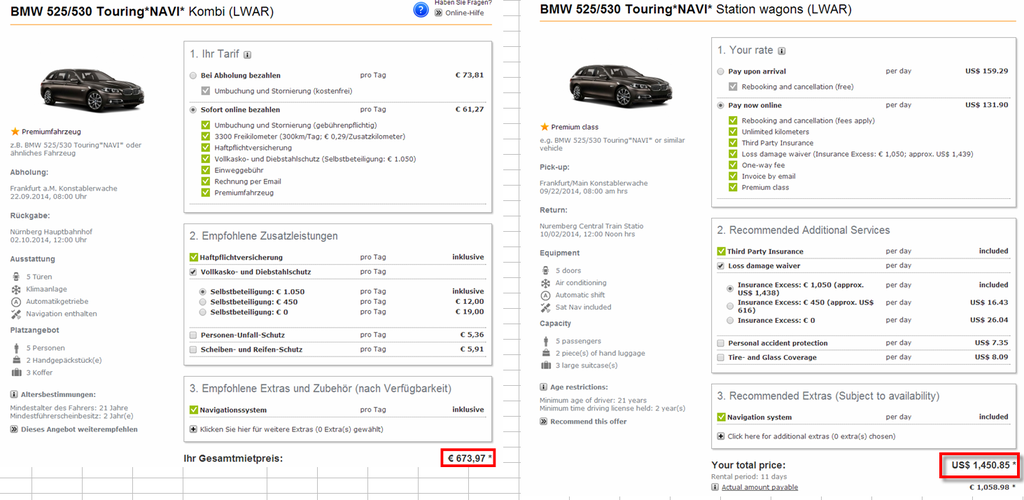Screen dimensions: 1024x500
Task: Click the Handgepäckstück(e) bag icon
Action: pos(16,360)
